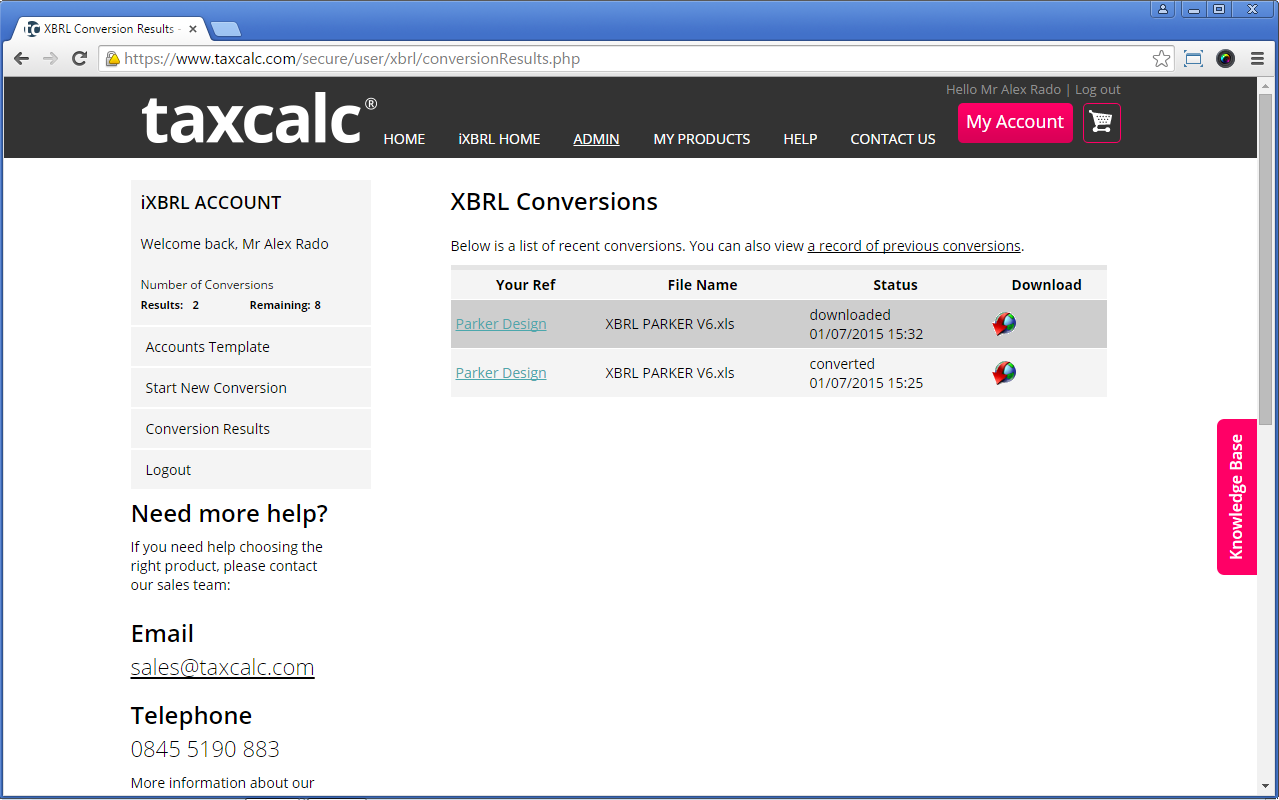Click the Your Ref column header
1279x800 pixels.
pos(526,285)
